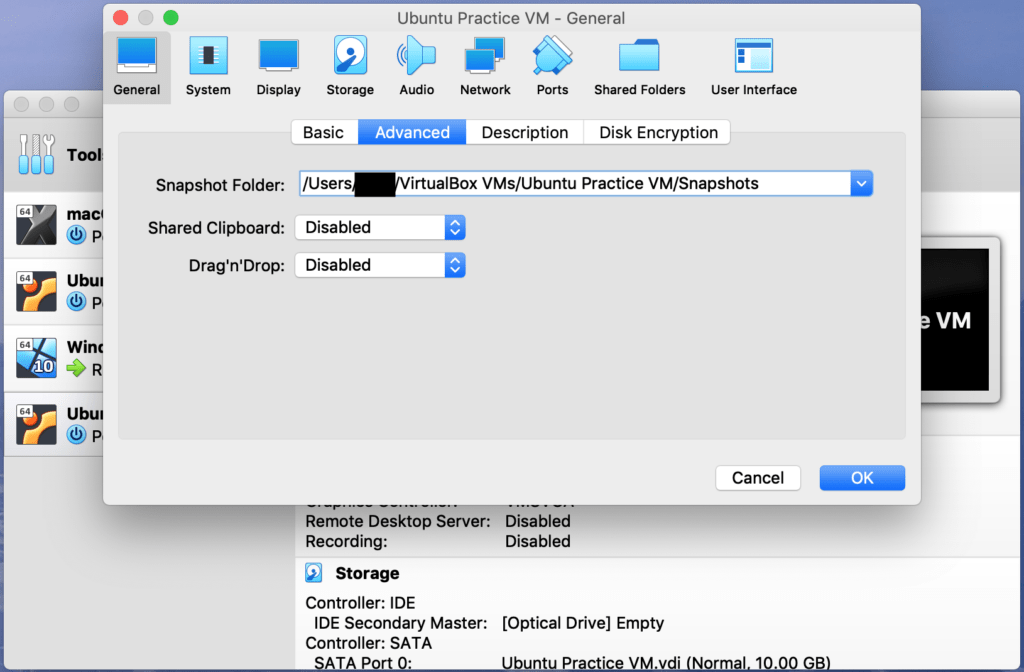Close the settings dialog with red button

[x=121, y=18]
